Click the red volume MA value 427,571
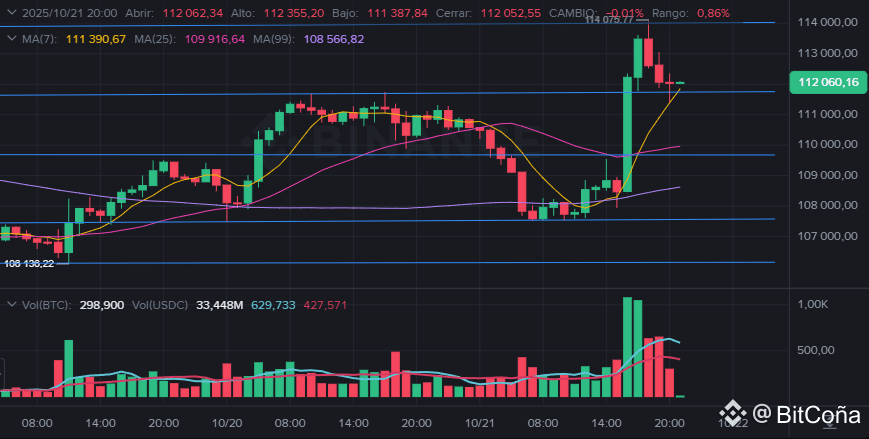This screenshot has width=869, height=439. point(325,305)
